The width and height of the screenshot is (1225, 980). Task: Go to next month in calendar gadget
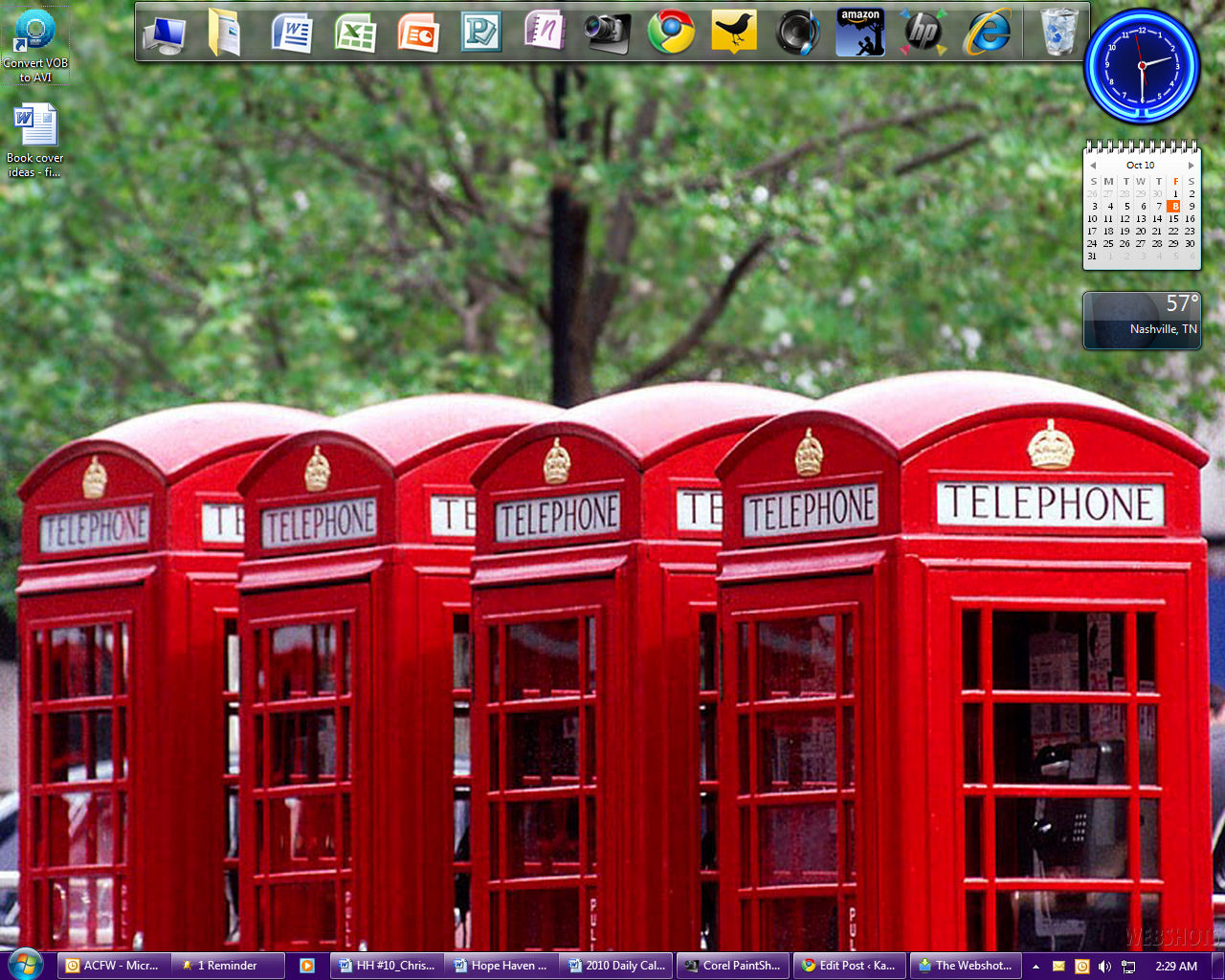pyautogui.click(x=1191, y=166)
